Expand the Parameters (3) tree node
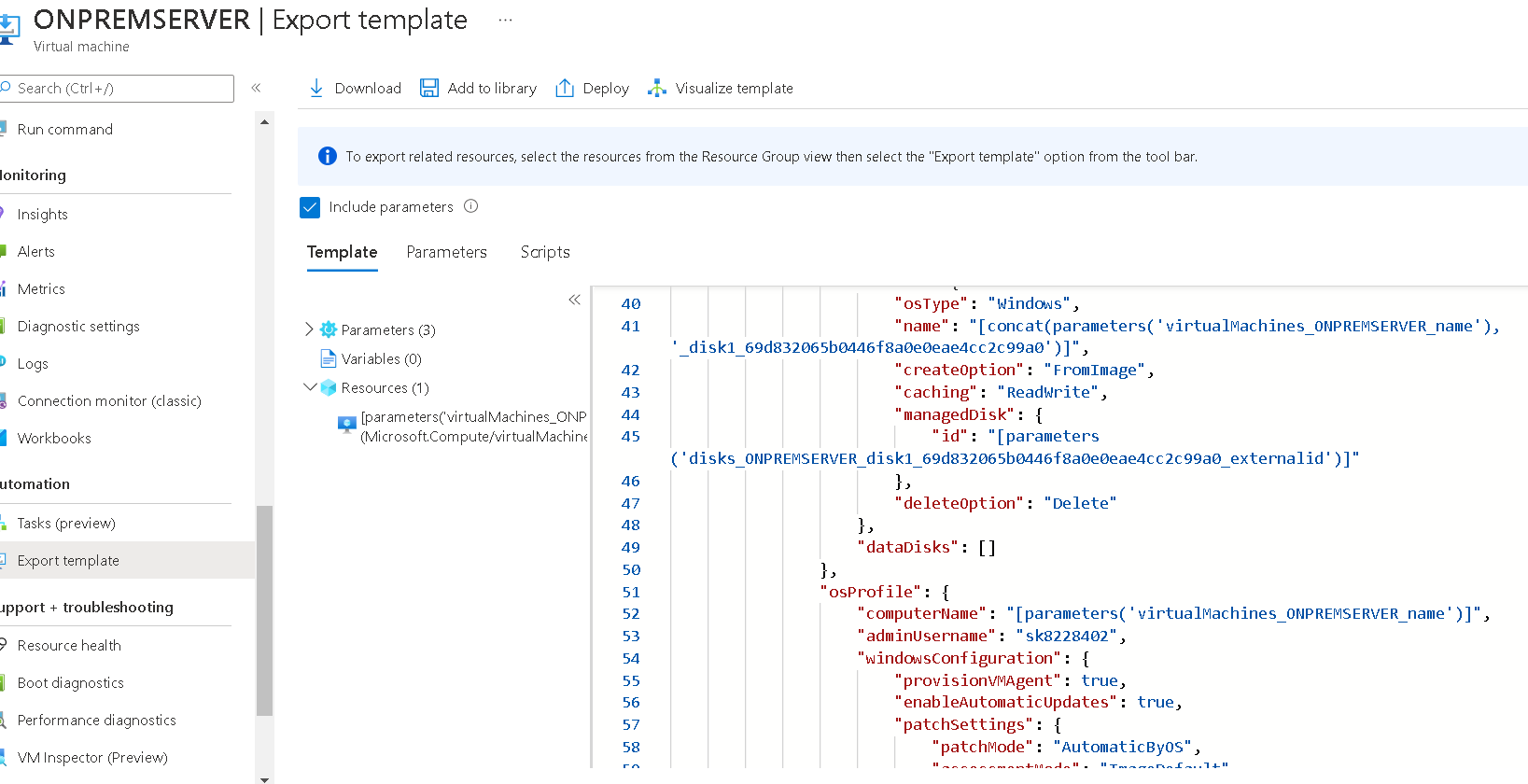 click(x=310, y=329)
